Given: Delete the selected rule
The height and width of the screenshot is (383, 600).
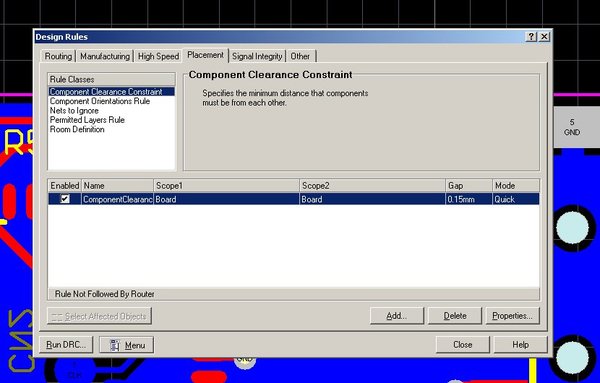Looking at the screenshot, I should [x=455, y=316].
